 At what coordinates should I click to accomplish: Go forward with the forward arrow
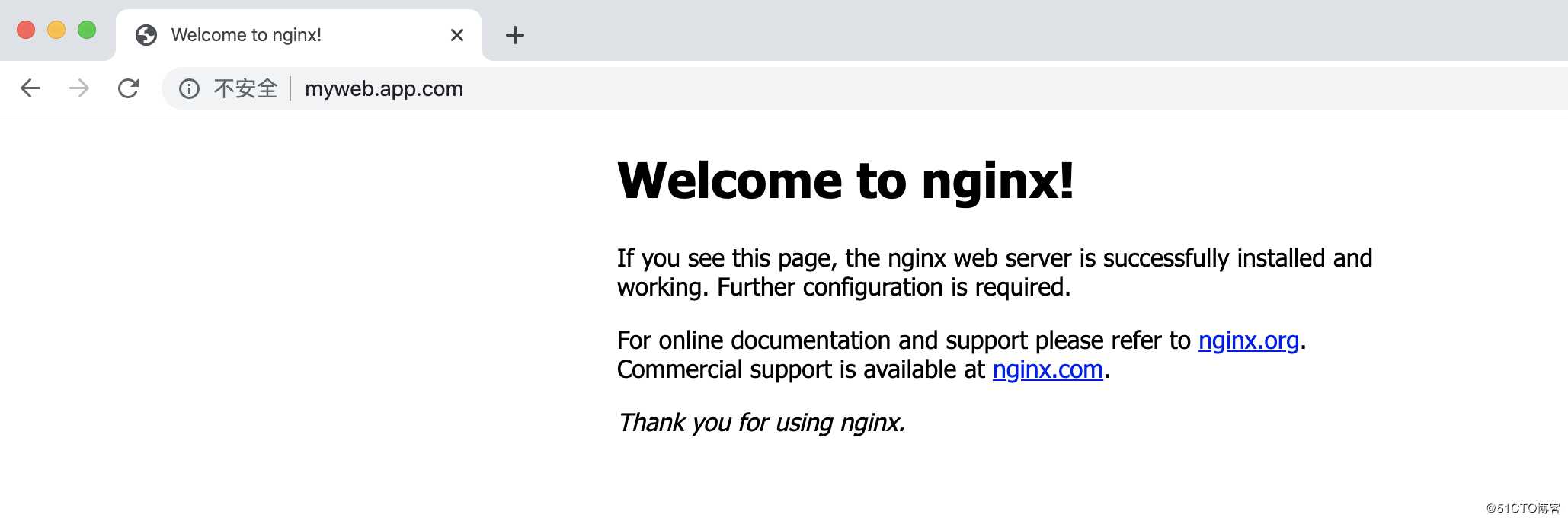[x=79, y=88]
